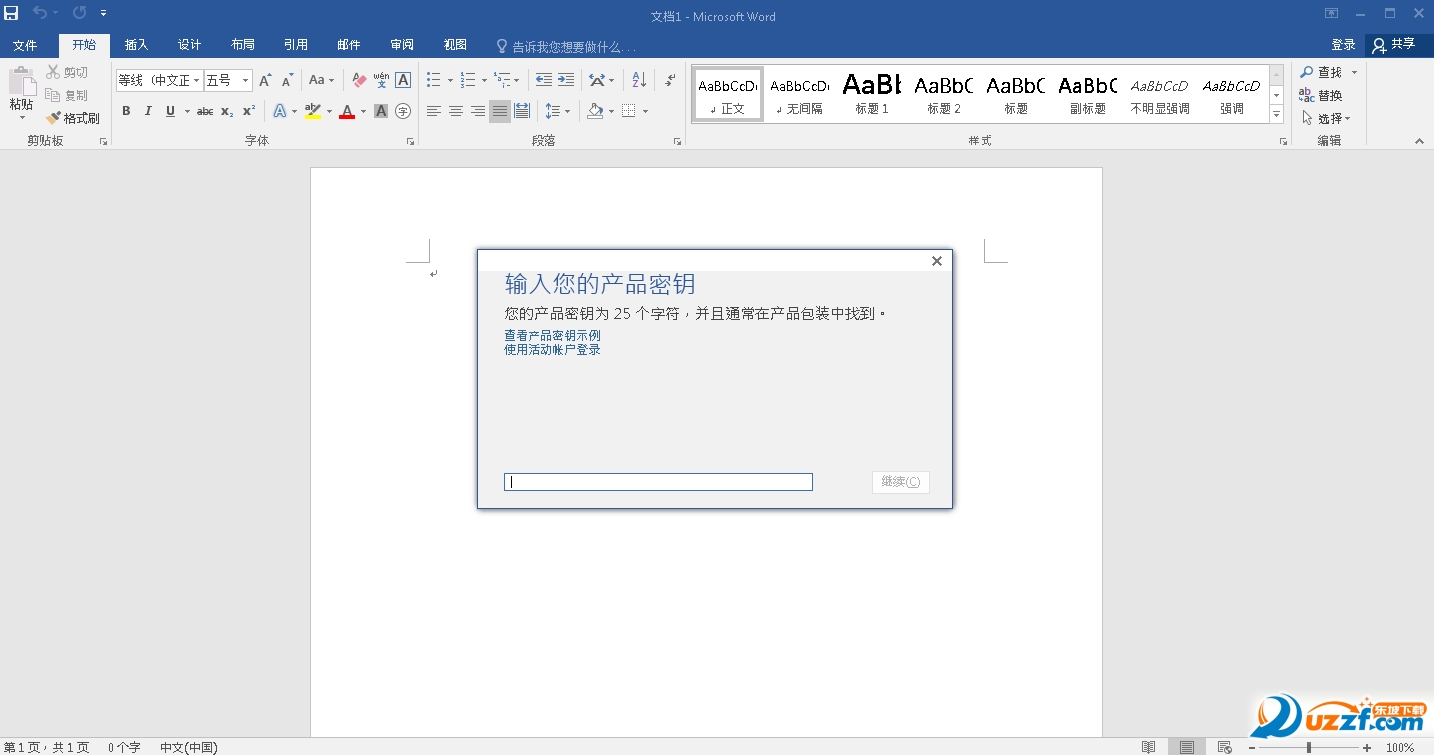
Task: Open the font size (五号) dropdown
Action: 245,80
